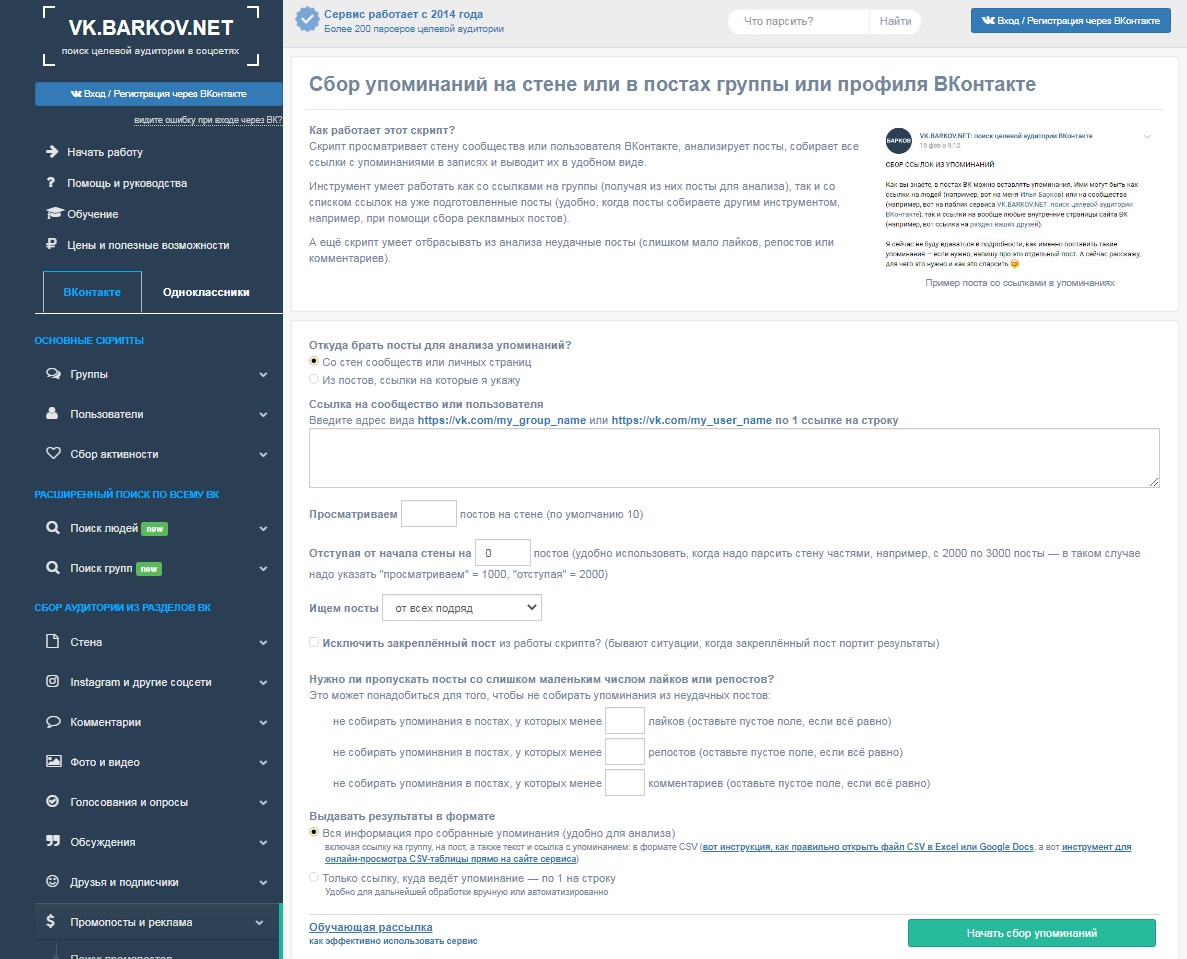Open the видите ошибку при входе через ВК link
The width and height of the screenshot is (1187, 959).
[x=208, y=120]
